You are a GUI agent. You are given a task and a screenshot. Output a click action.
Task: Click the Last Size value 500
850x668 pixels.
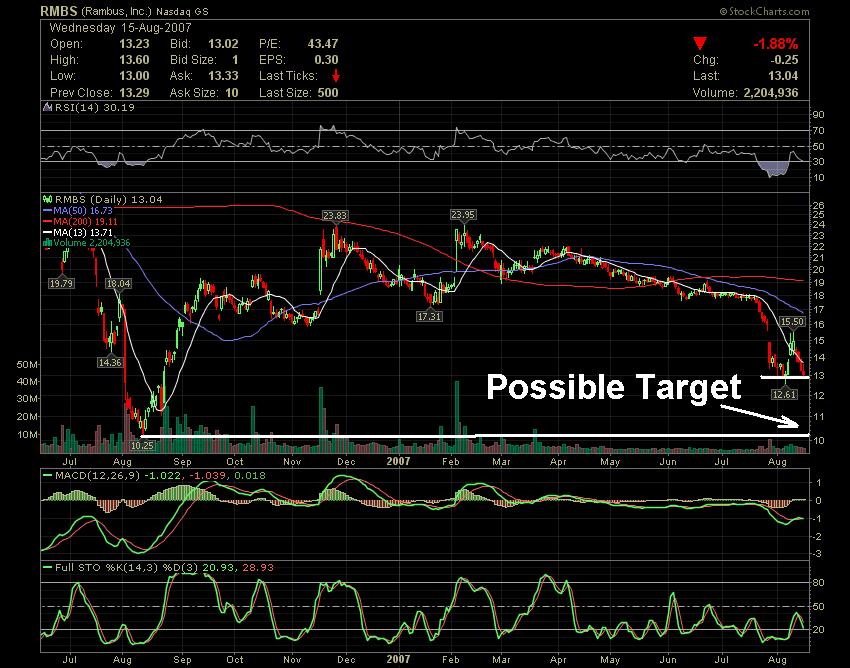pyautogui.click(x=328, y=92)
